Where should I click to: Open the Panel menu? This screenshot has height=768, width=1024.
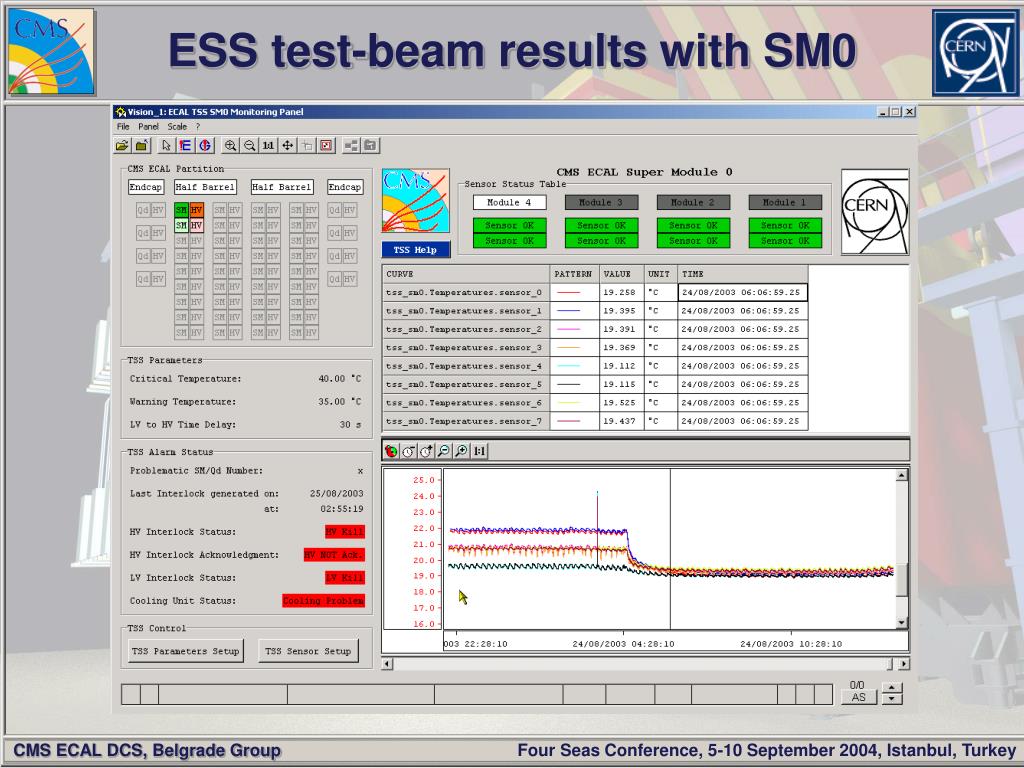pos(148,127)
